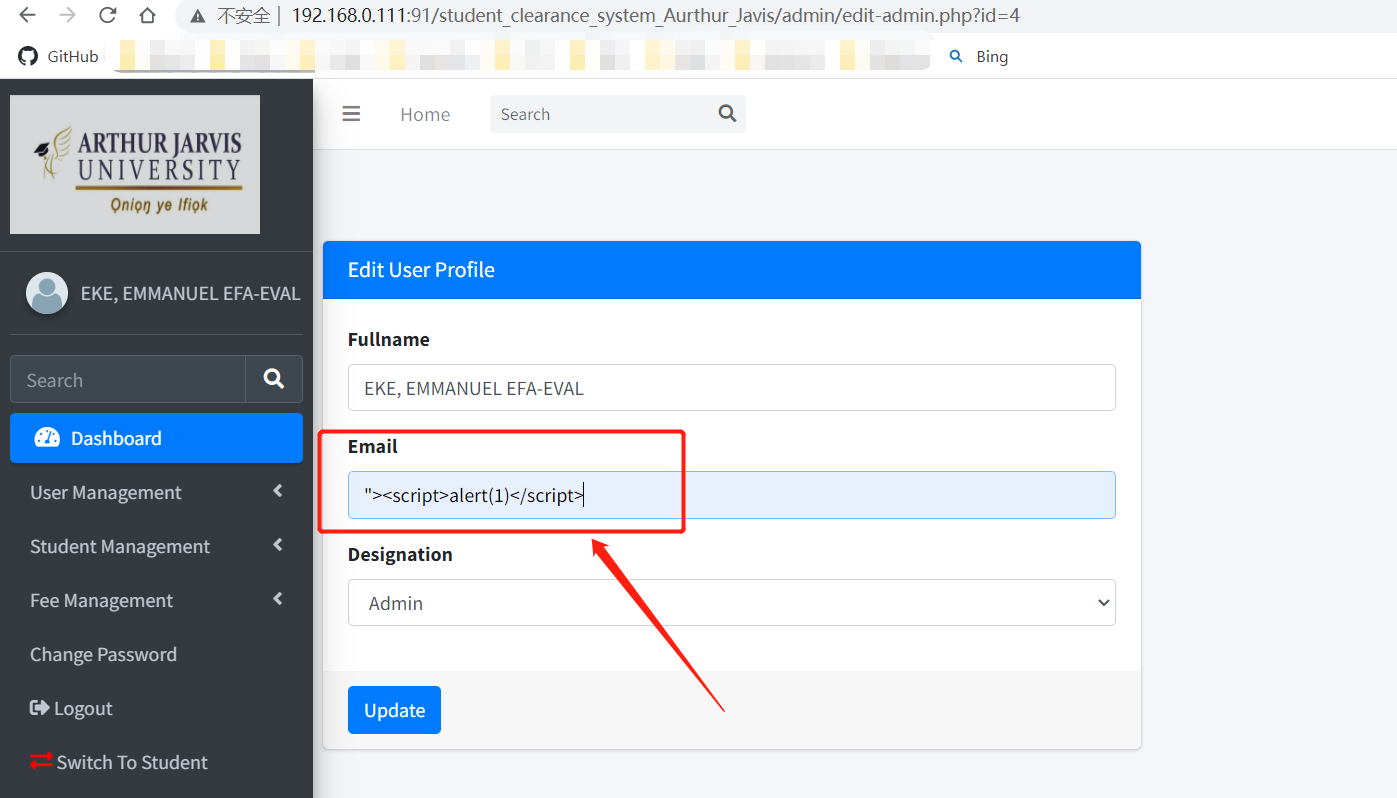Click the Fullname input field

pos(731,387)
